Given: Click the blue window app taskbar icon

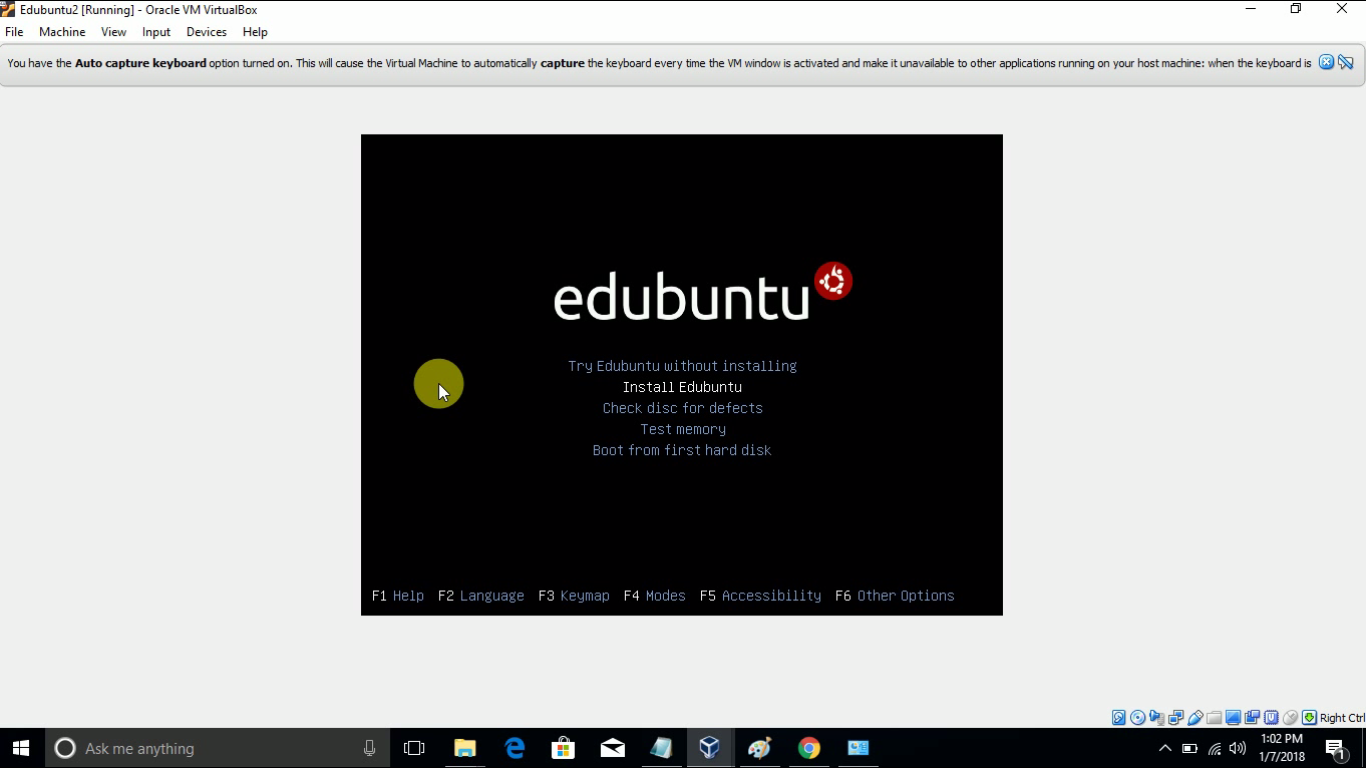Looking at the screenshot, I should [858, 748].
